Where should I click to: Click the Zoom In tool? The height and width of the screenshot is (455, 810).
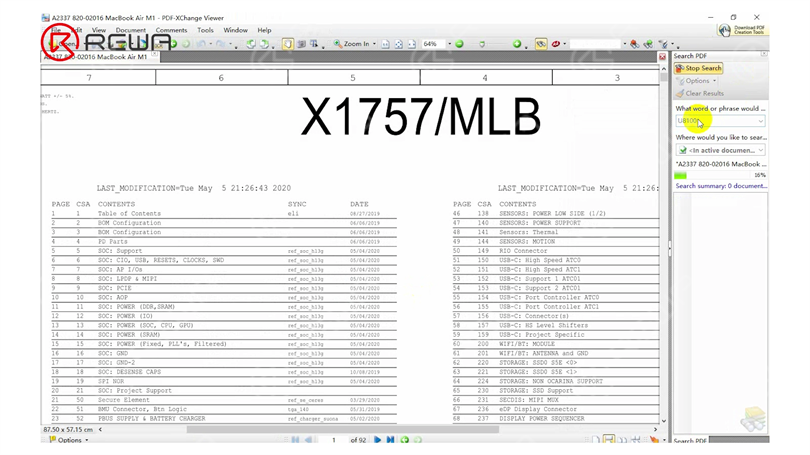pos(352,44)
